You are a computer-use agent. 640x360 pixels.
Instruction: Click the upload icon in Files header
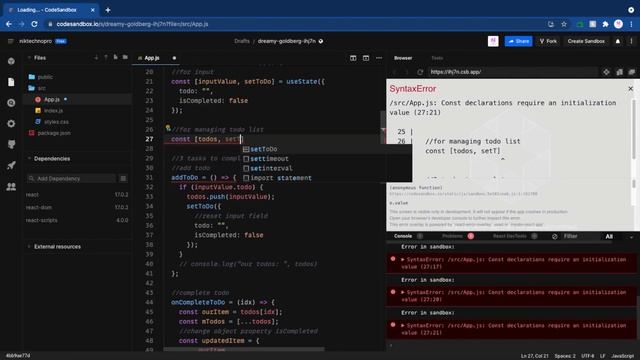[x=106, y=58]
